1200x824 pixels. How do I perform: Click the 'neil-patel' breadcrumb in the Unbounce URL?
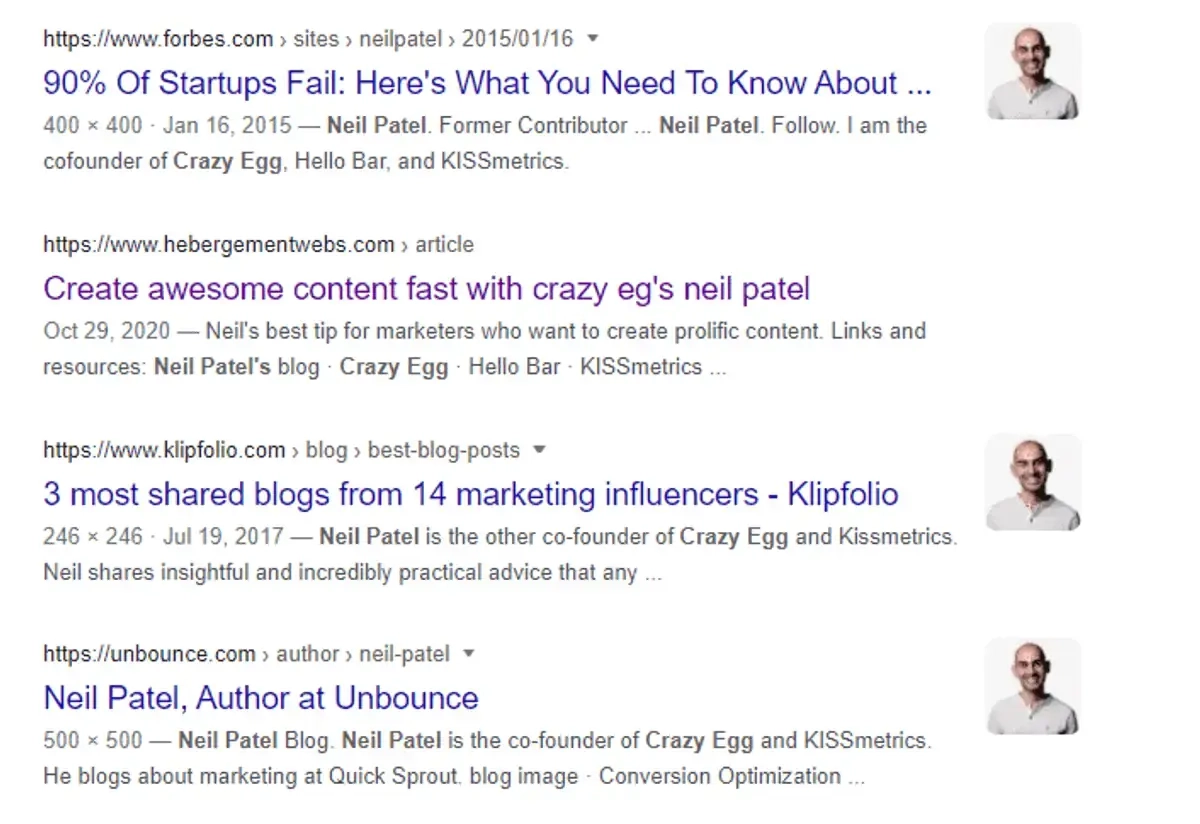[x=404, y=654]
